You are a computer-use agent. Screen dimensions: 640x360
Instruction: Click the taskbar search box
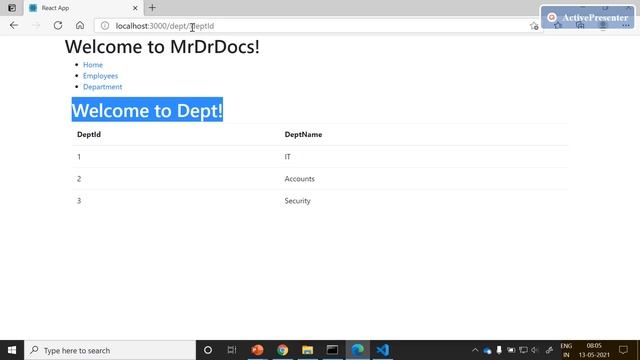tap(110, 350)
